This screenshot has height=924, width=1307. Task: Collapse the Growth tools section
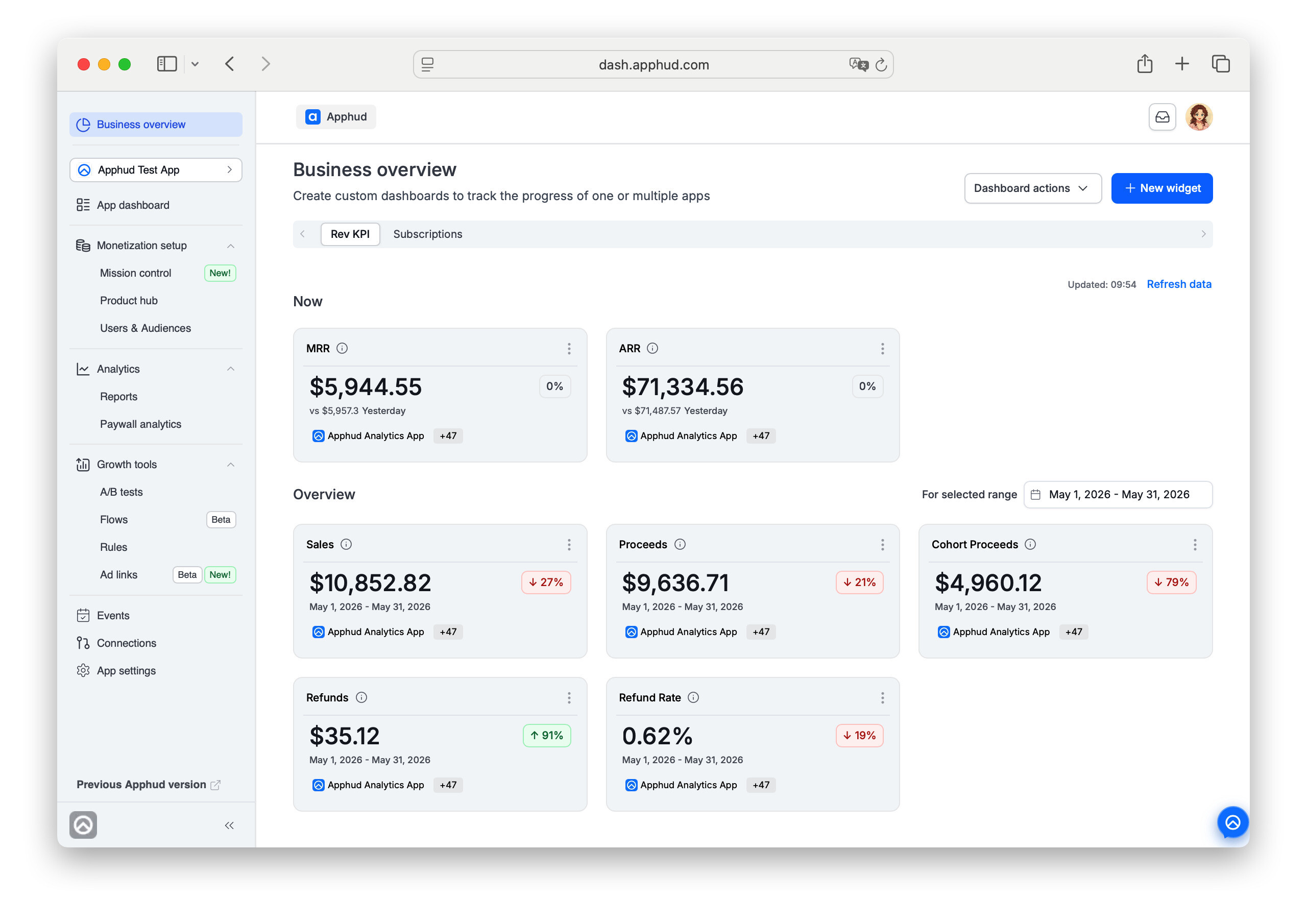[x=231, y=465]
